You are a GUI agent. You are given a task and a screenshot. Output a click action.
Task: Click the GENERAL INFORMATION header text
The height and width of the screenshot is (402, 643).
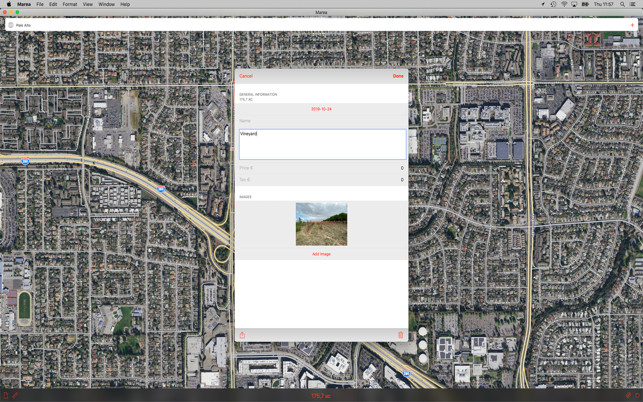pyautogui.click(x=258, y=94)
